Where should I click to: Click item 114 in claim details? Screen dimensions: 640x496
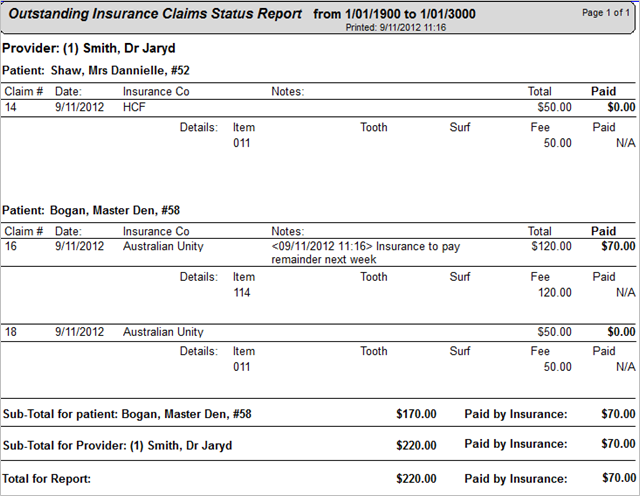point(242,293)
